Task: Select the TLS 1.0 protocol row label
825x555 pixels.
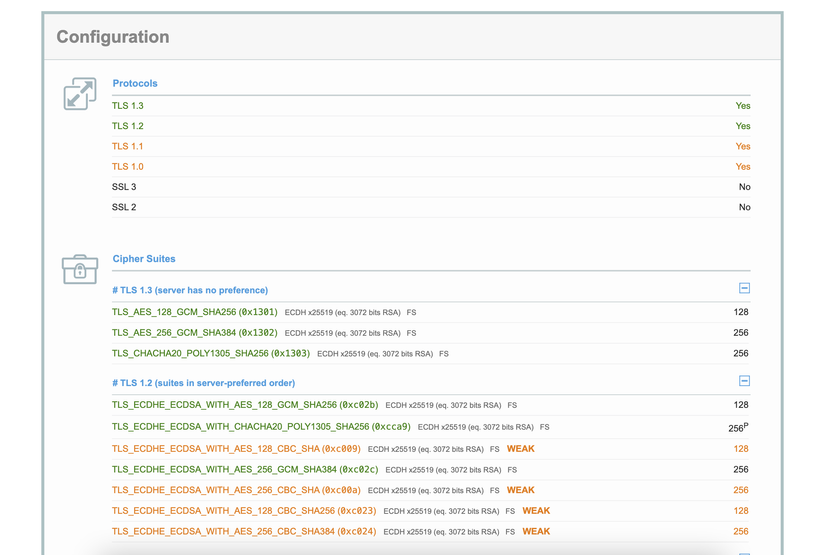Action: [127, 167]
